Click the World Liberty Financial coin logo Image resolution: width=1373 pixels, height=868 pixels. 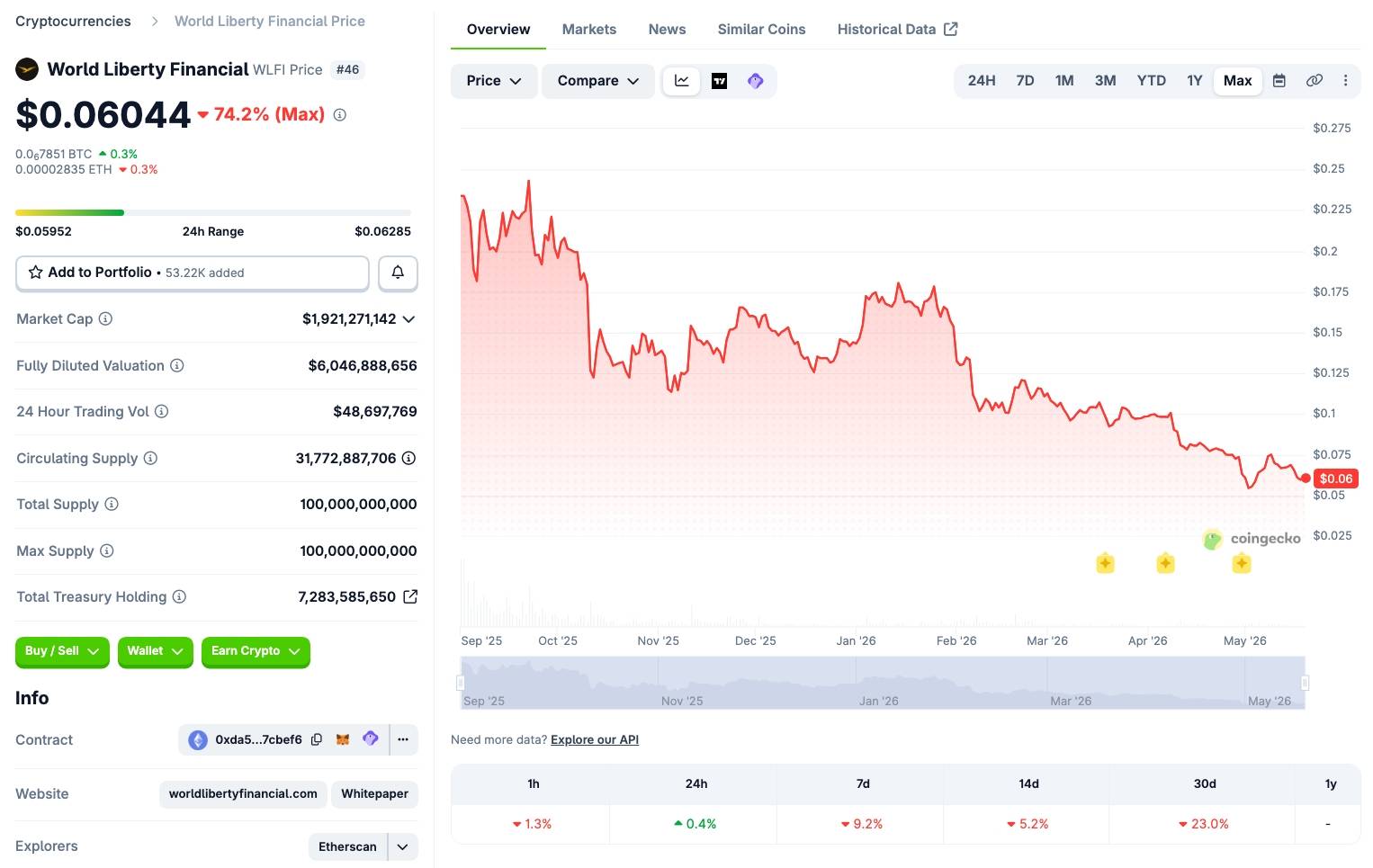(27, 69)
